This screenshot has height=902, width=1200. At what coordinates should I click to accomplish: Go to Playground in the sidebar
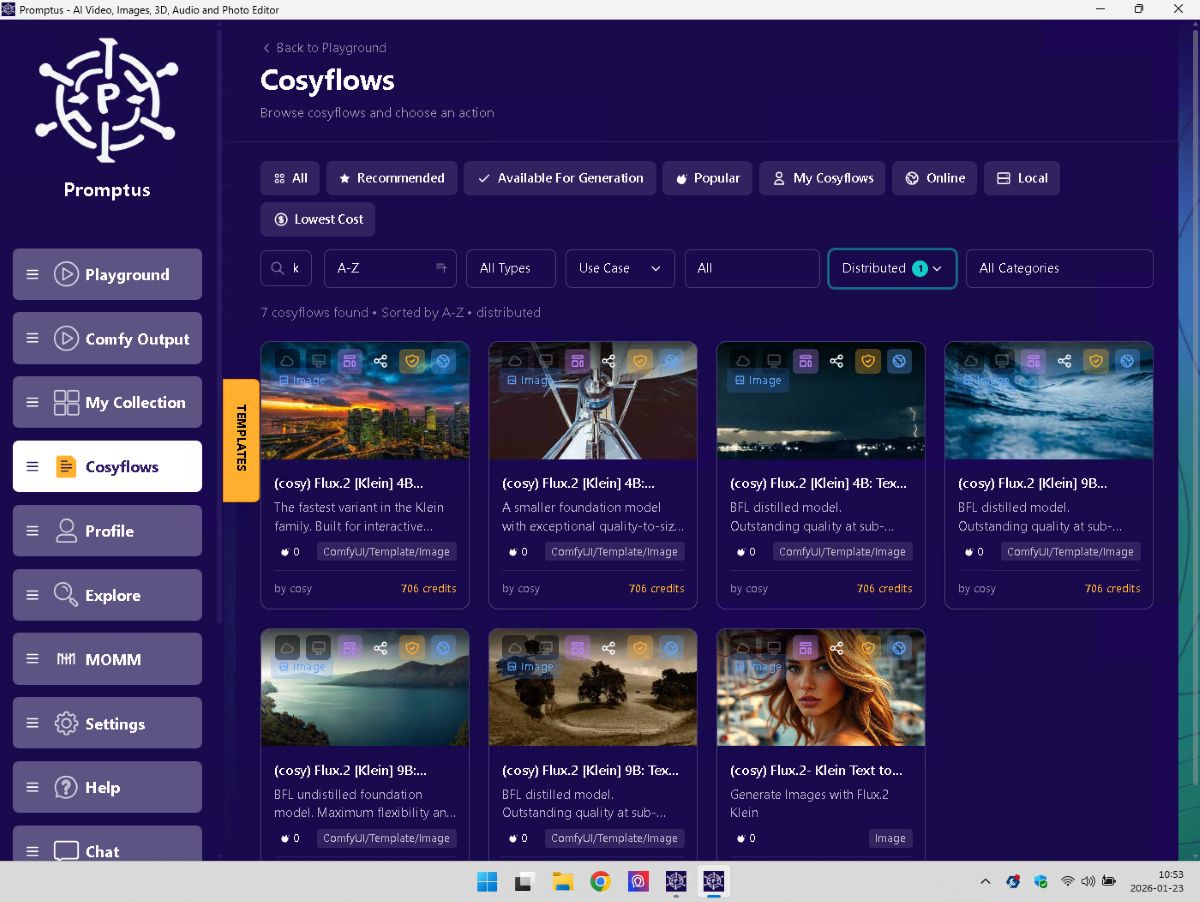[107, 274]
